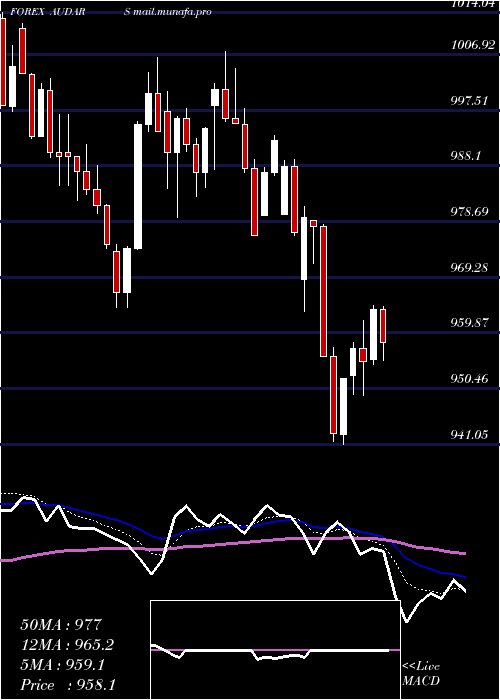Screen dimensions: 500x700
Task: Click the FOREX AUDAR chart title
Action: coord(48,12)
